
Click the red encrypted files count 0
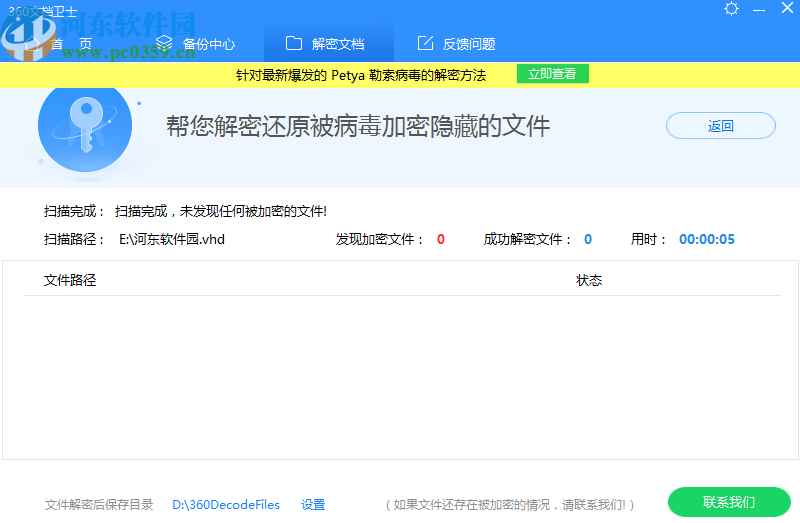point(441,239)
